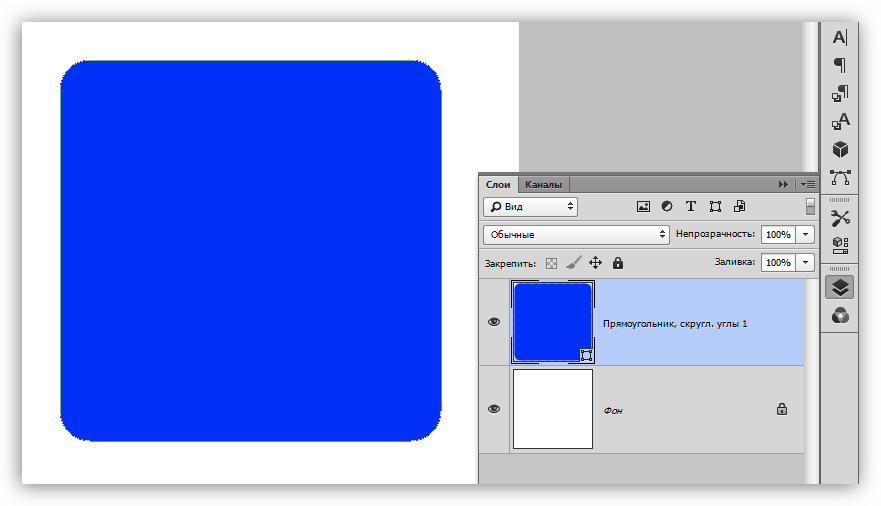Click the Заливка fill percentage field
Viewport: 881px width, 506px height.
coord(777,263)
